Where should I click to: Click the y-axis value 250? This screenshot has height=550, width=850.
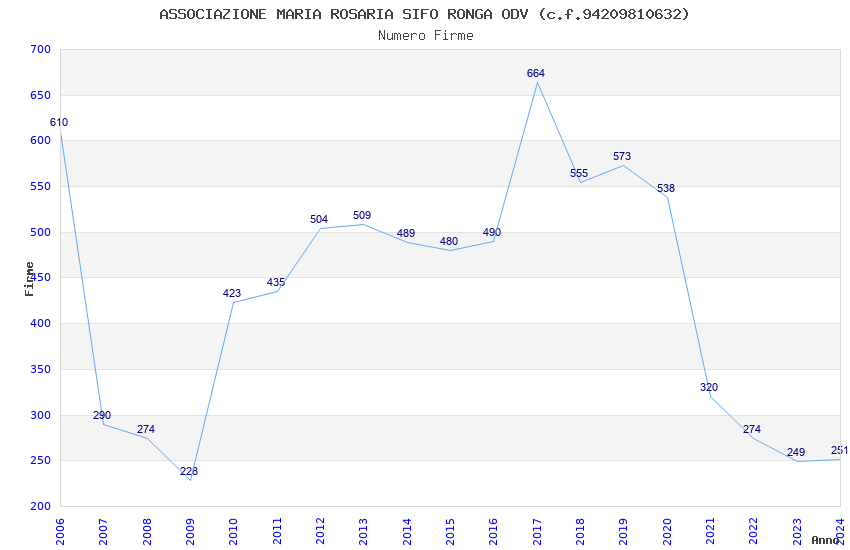(41, 461)
